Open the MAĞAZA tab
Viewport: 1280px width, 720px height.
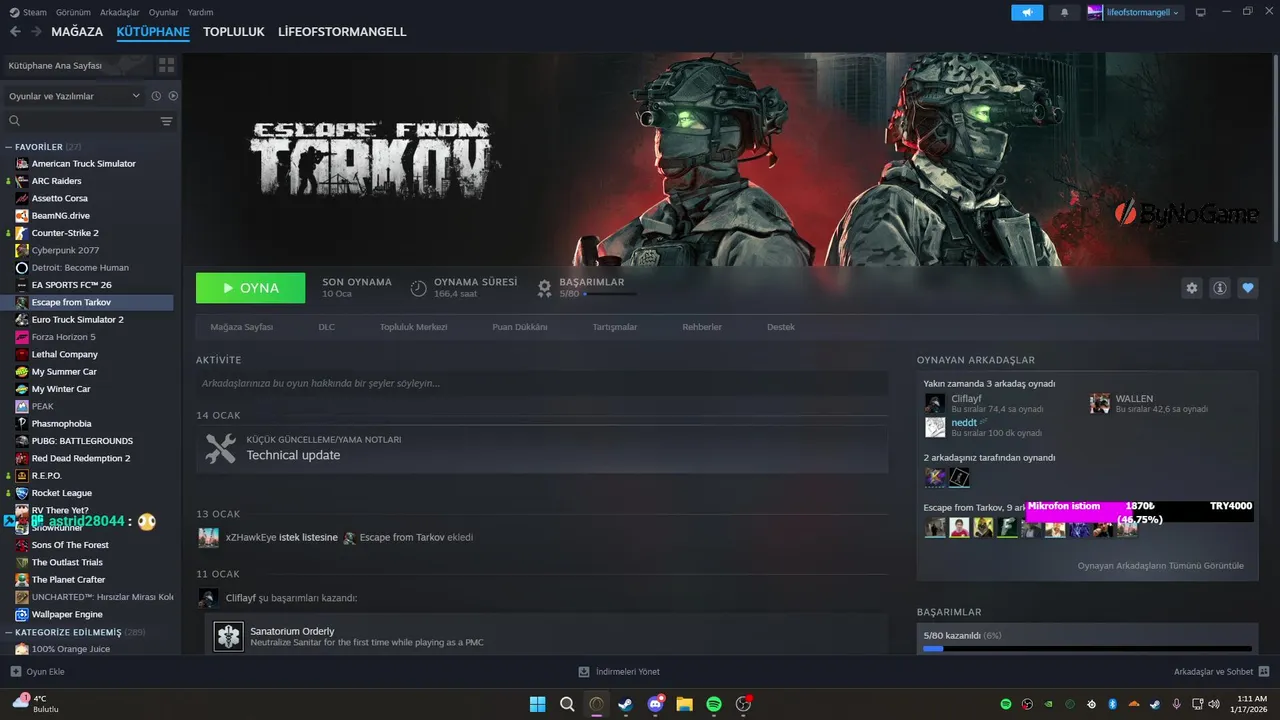point(77,32)
